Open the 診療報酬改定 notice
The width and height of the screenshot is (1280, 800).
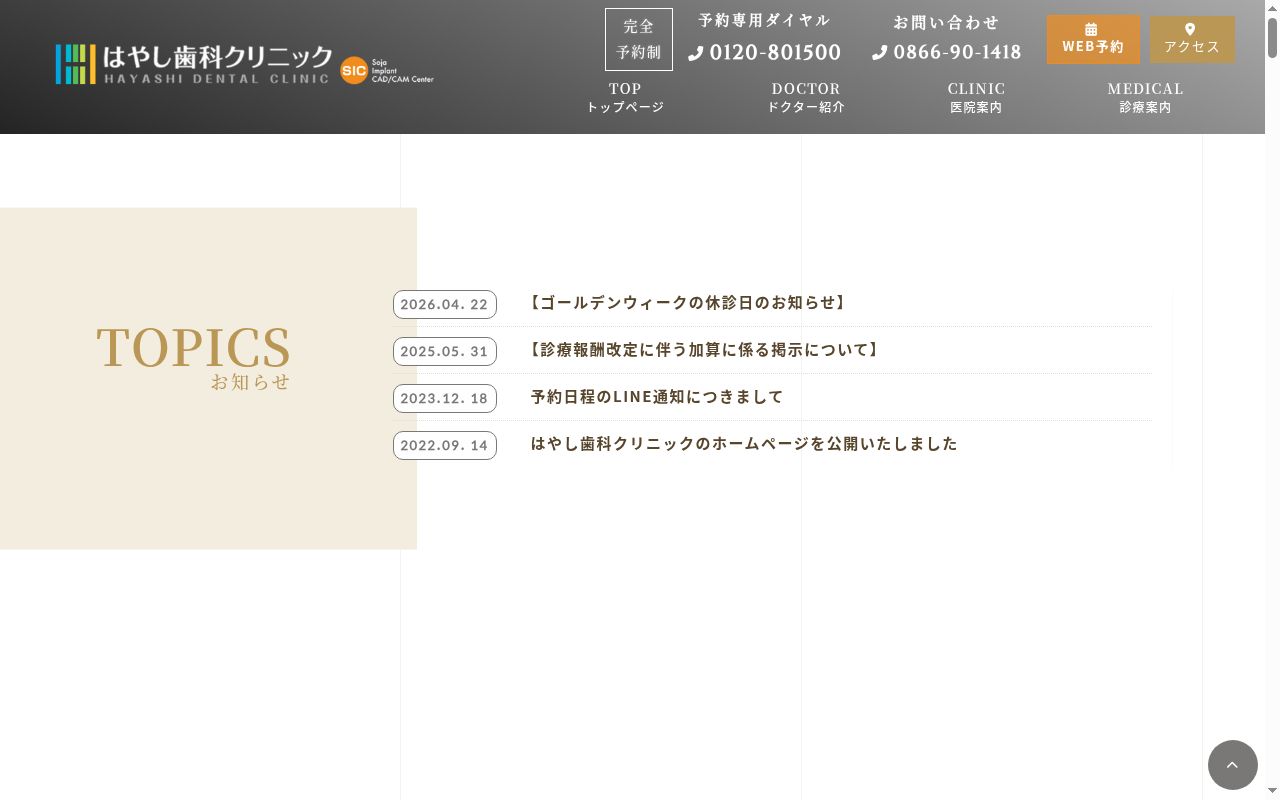pyautogui.click(x=704, y=349)
